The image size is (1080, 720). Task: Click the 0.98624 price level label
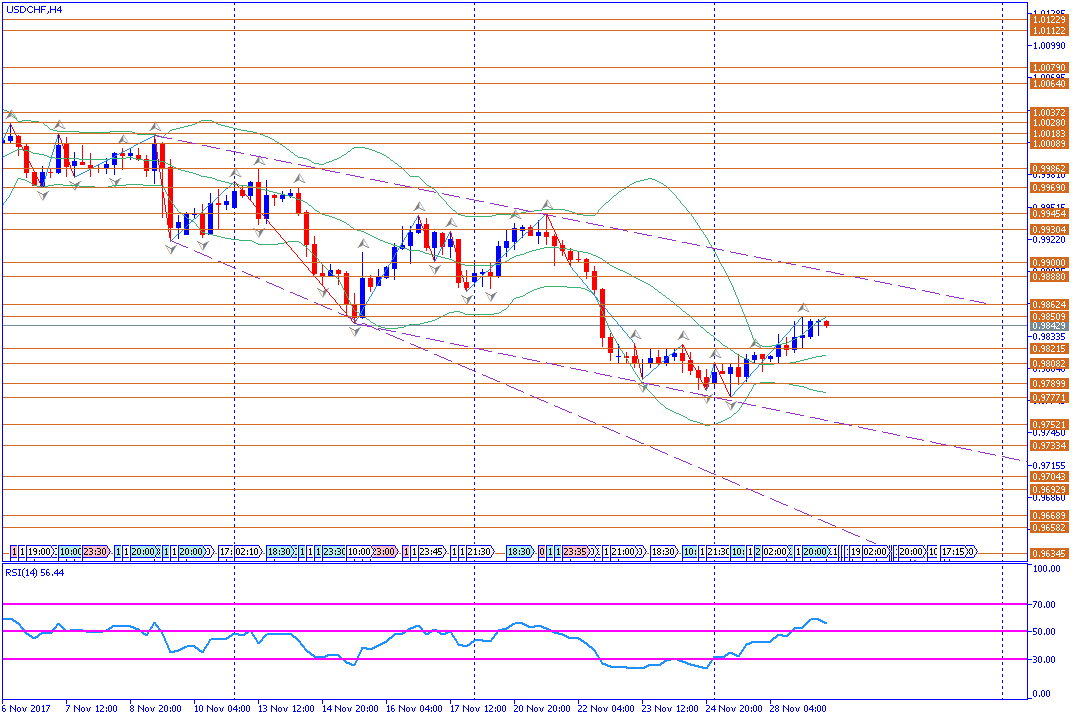[x=1049, y=304]
